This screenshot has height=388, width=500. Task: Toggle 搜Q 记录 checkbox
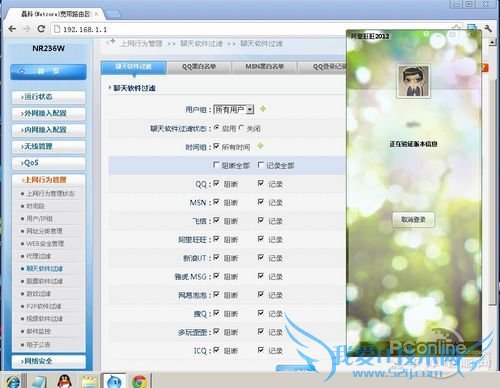[261, 313]
